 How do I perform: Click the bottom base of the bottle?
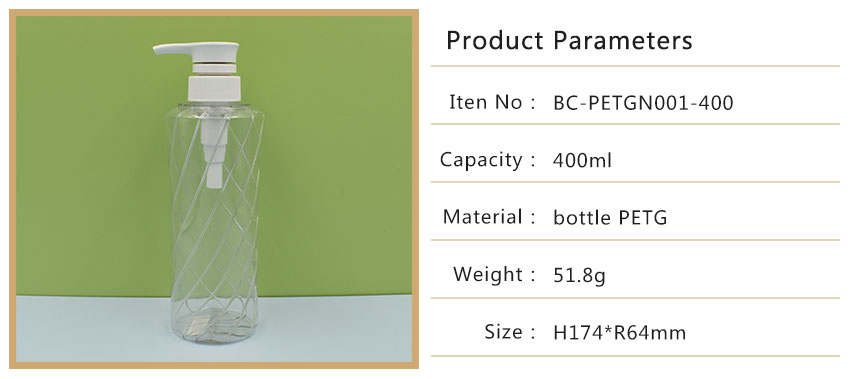[x=215, y=329]
